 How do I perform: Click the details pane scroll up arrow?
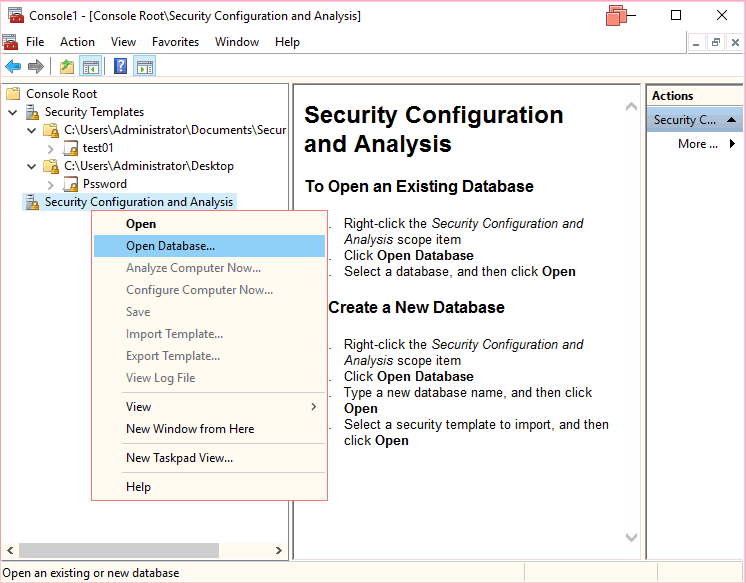coord(631,107)
